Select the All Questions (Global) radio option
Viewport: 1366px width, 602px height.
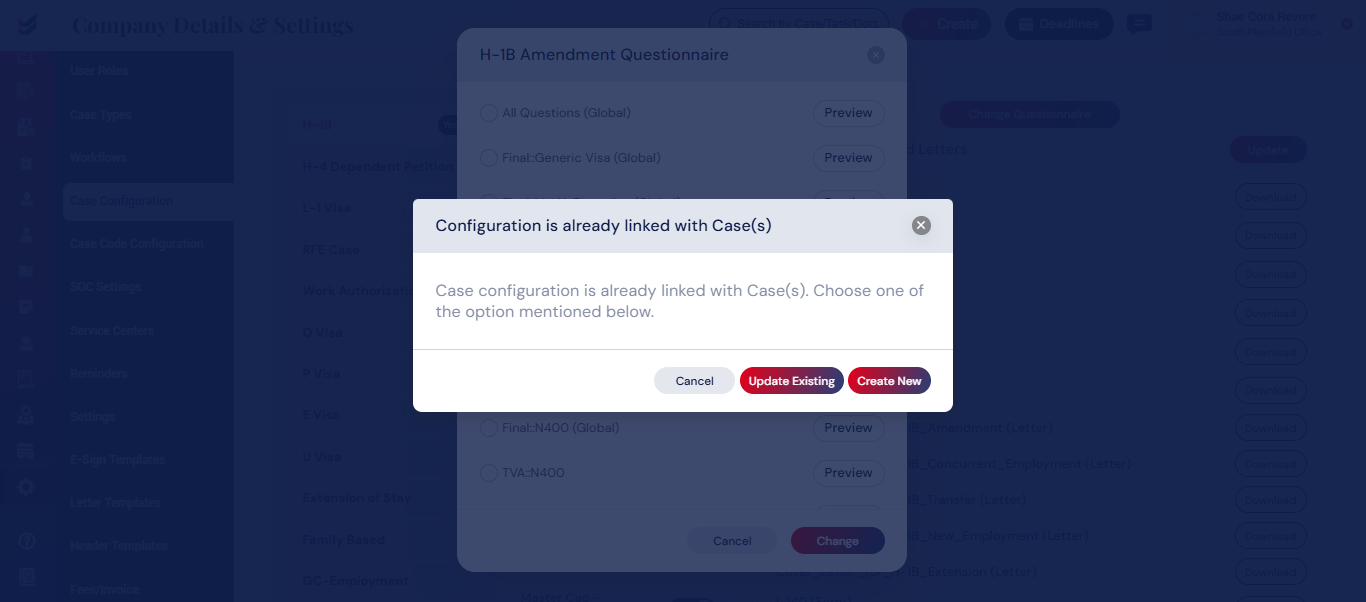point(489,113)
